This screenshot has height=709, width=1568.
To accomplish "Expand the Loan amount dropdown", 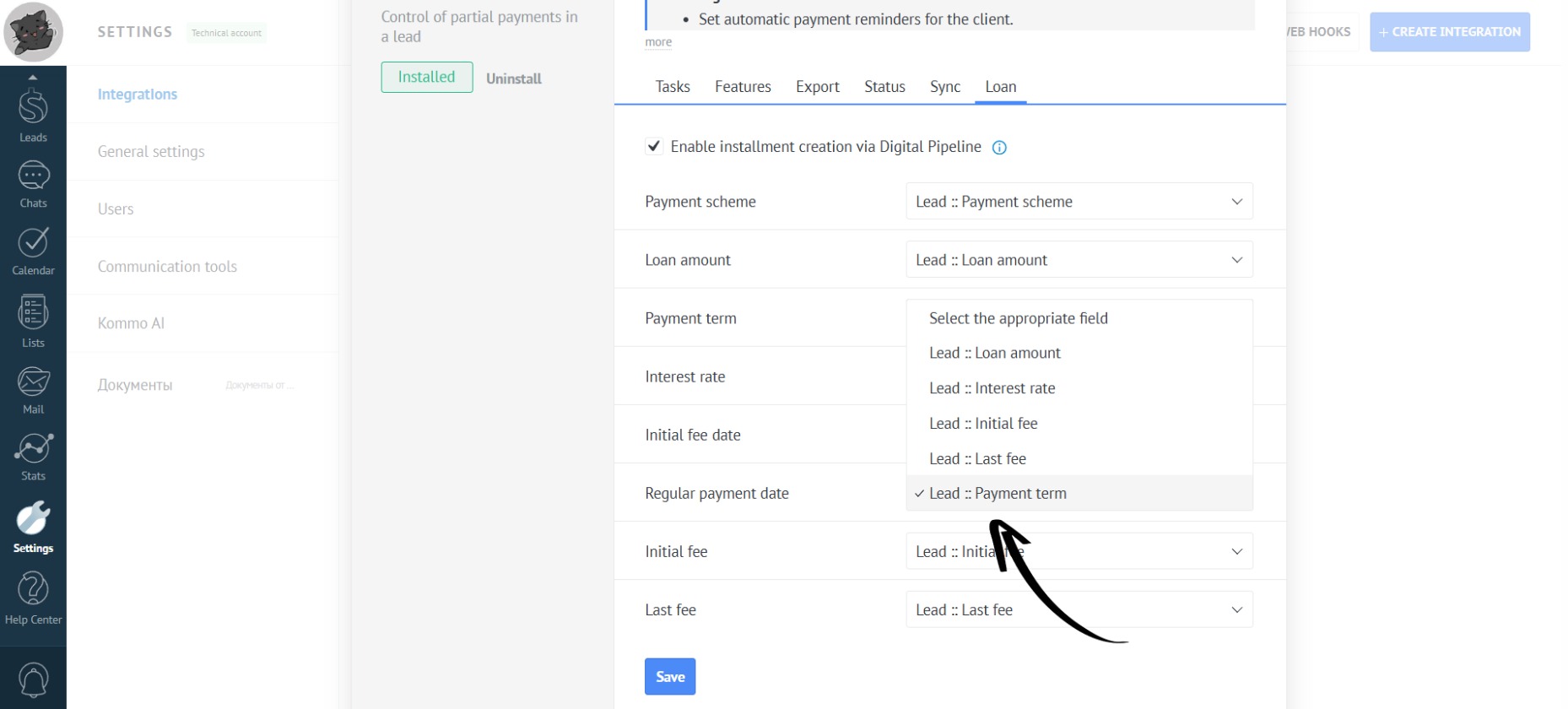I will [x=1079, y=260].
